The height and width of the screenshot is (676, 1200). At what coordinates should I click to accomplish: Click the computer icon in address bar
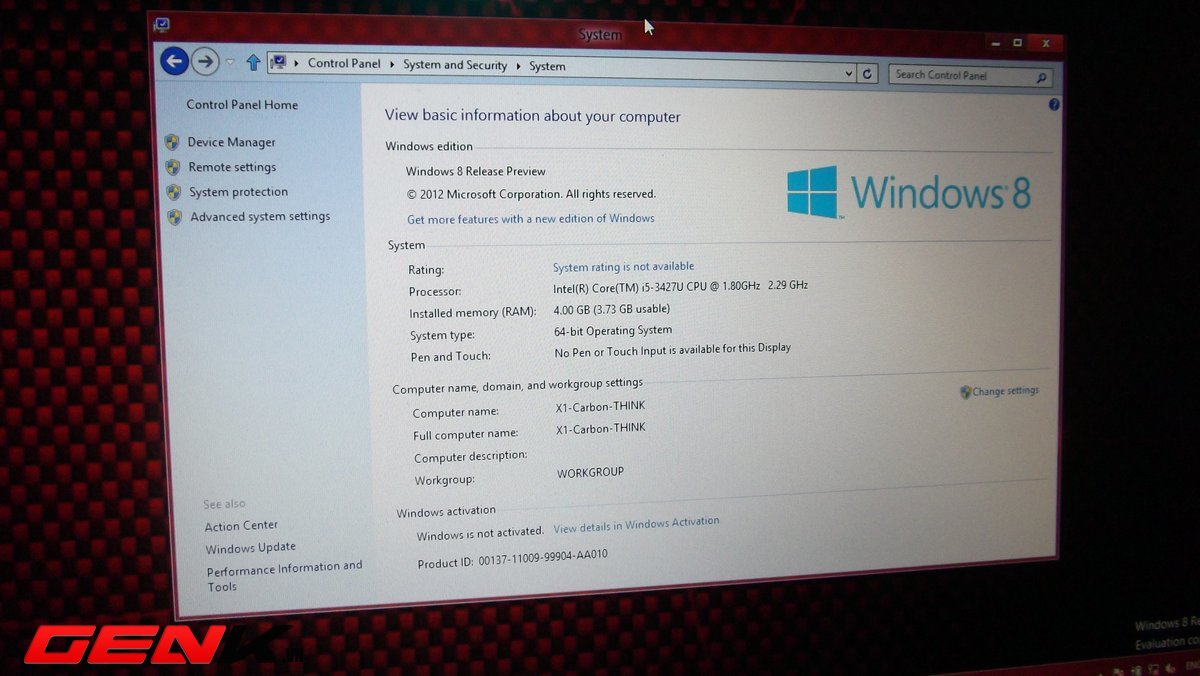(x=279, y=63)
